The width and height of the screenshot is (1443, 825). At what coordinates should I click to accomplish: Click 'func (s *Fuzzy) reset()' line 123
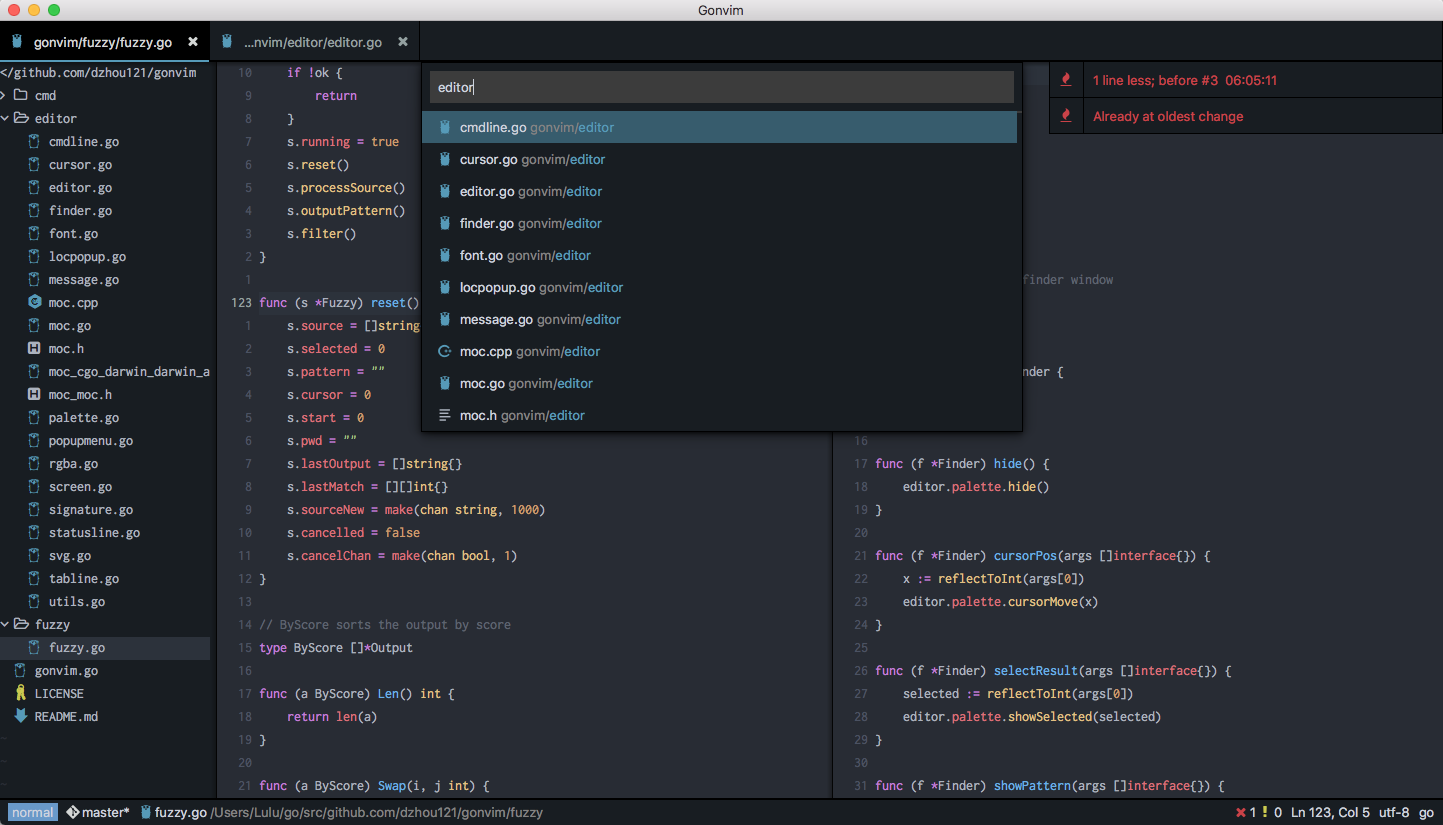[339, 303]
